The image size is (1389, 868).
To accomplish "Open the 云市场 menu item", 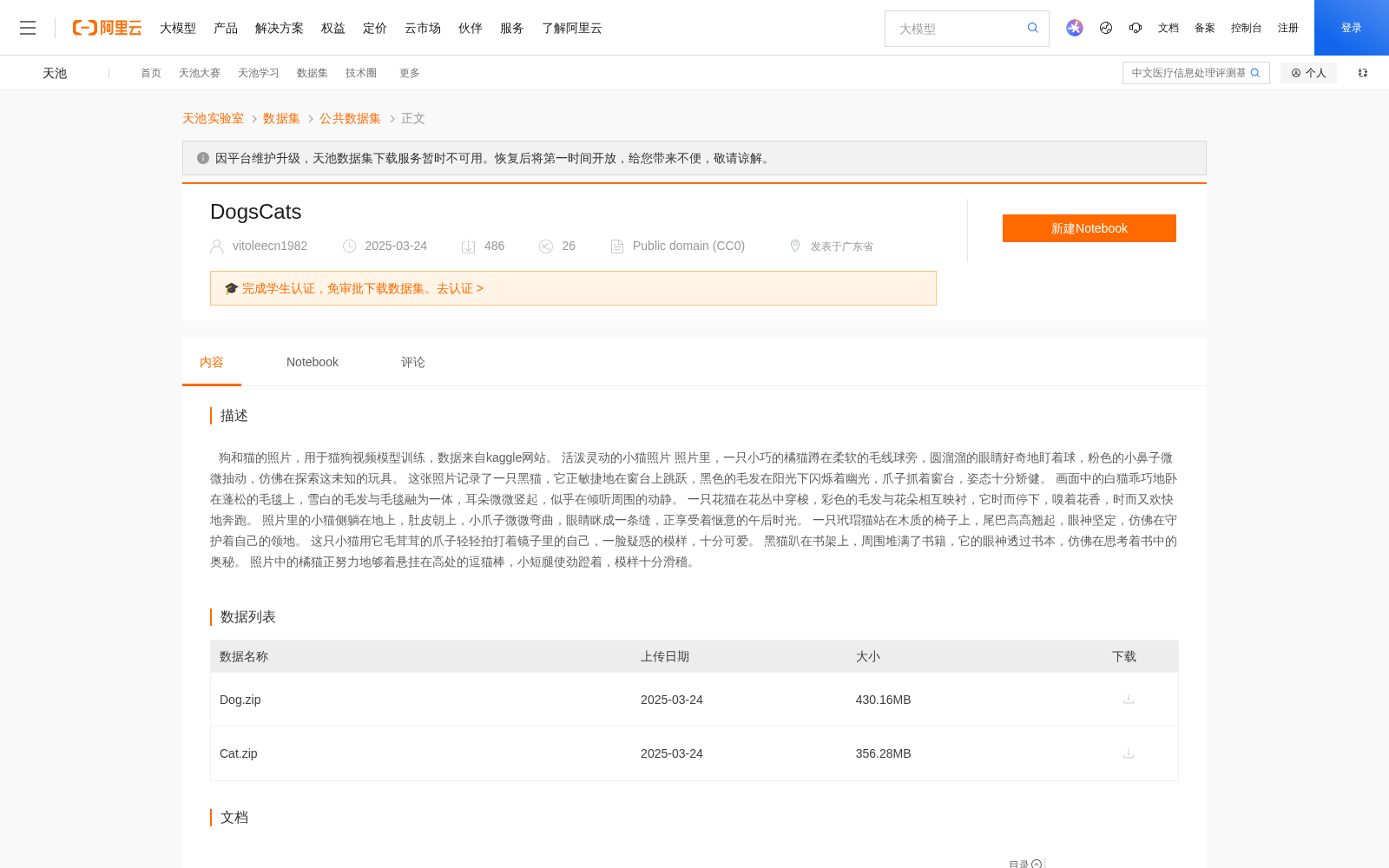I will [423, 28].
